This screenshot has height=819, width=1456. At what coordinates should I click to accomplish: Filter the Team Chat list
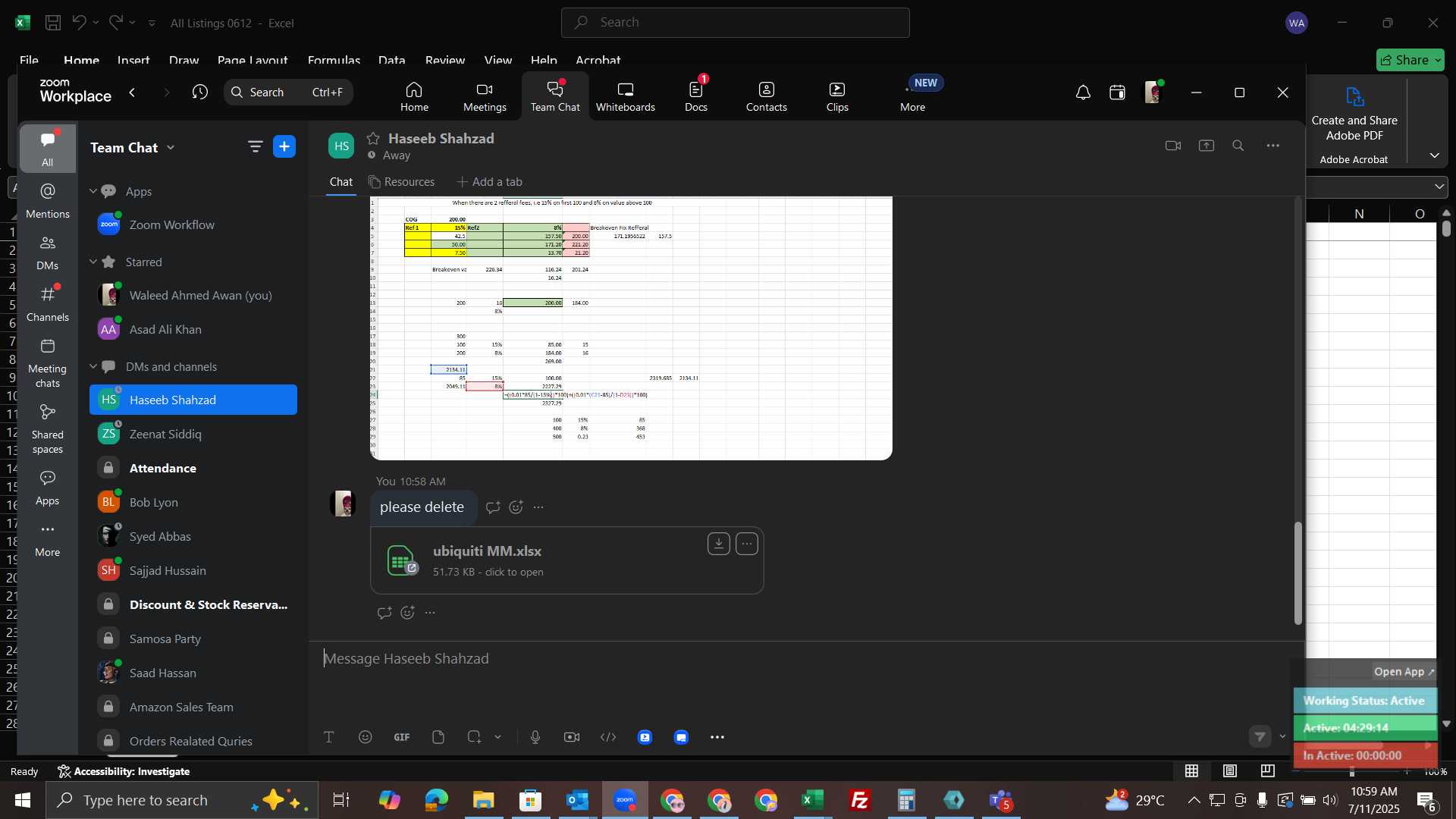(255, 146)
